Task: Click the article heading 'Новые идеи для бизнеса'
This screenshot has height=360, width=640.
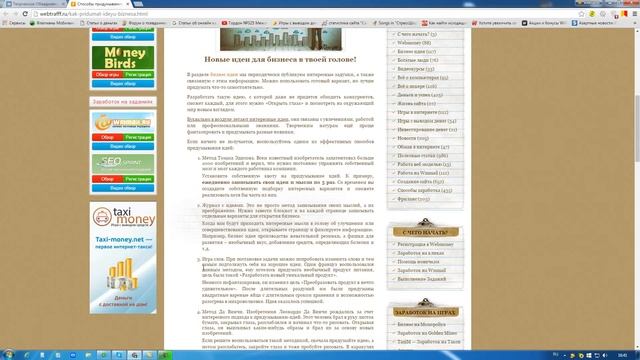Action: click(280, 60)
